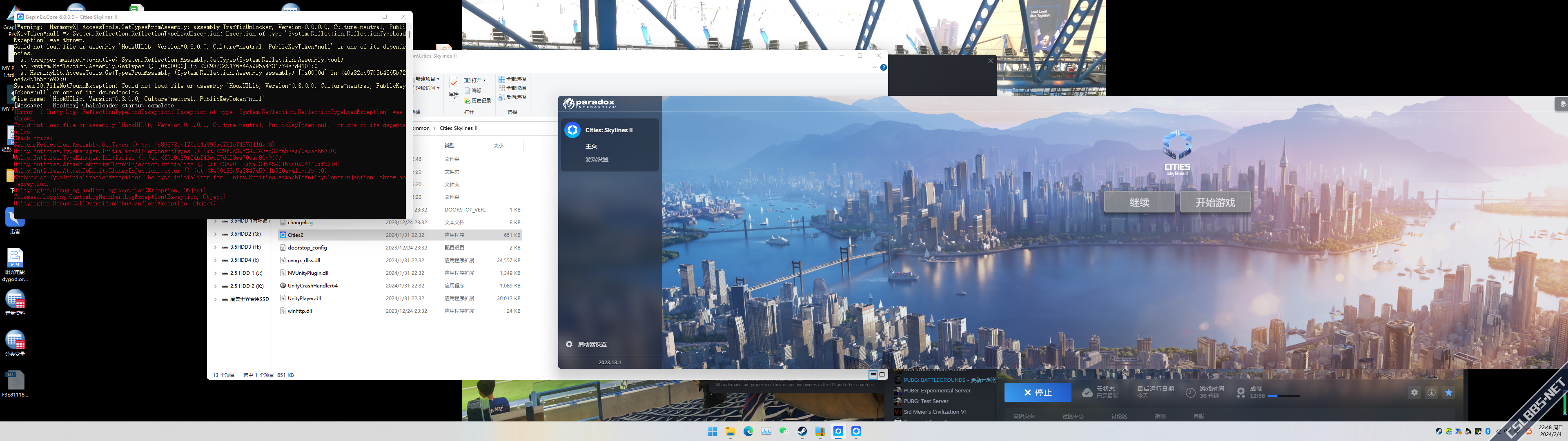The image size is (1568, 441).
Task: Open Steam game info button
Action: pos(1432,393)
